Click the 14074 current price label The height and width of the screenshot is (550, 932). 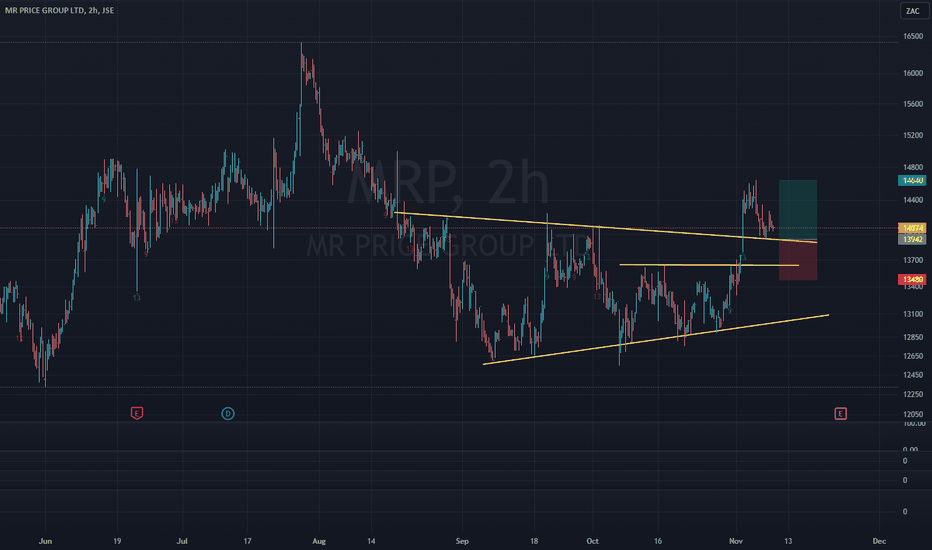pos(912,228)
